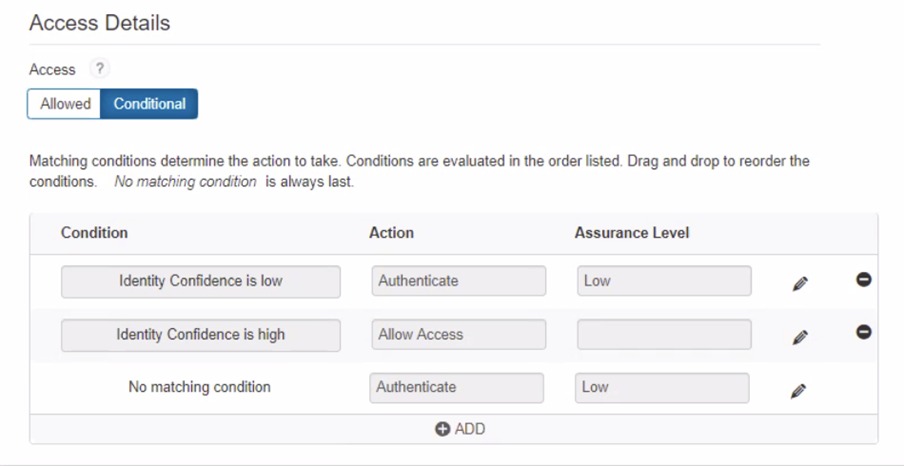Open Action field for No matching condition
904x466 pixels.
457,387
